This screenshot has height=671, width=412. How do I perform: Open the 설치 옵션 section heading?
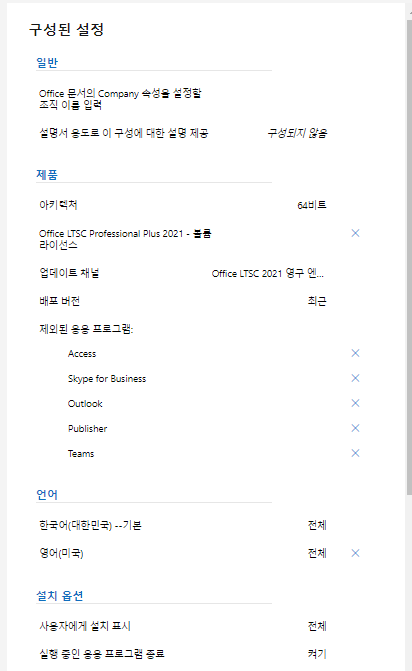click(59, 596)
